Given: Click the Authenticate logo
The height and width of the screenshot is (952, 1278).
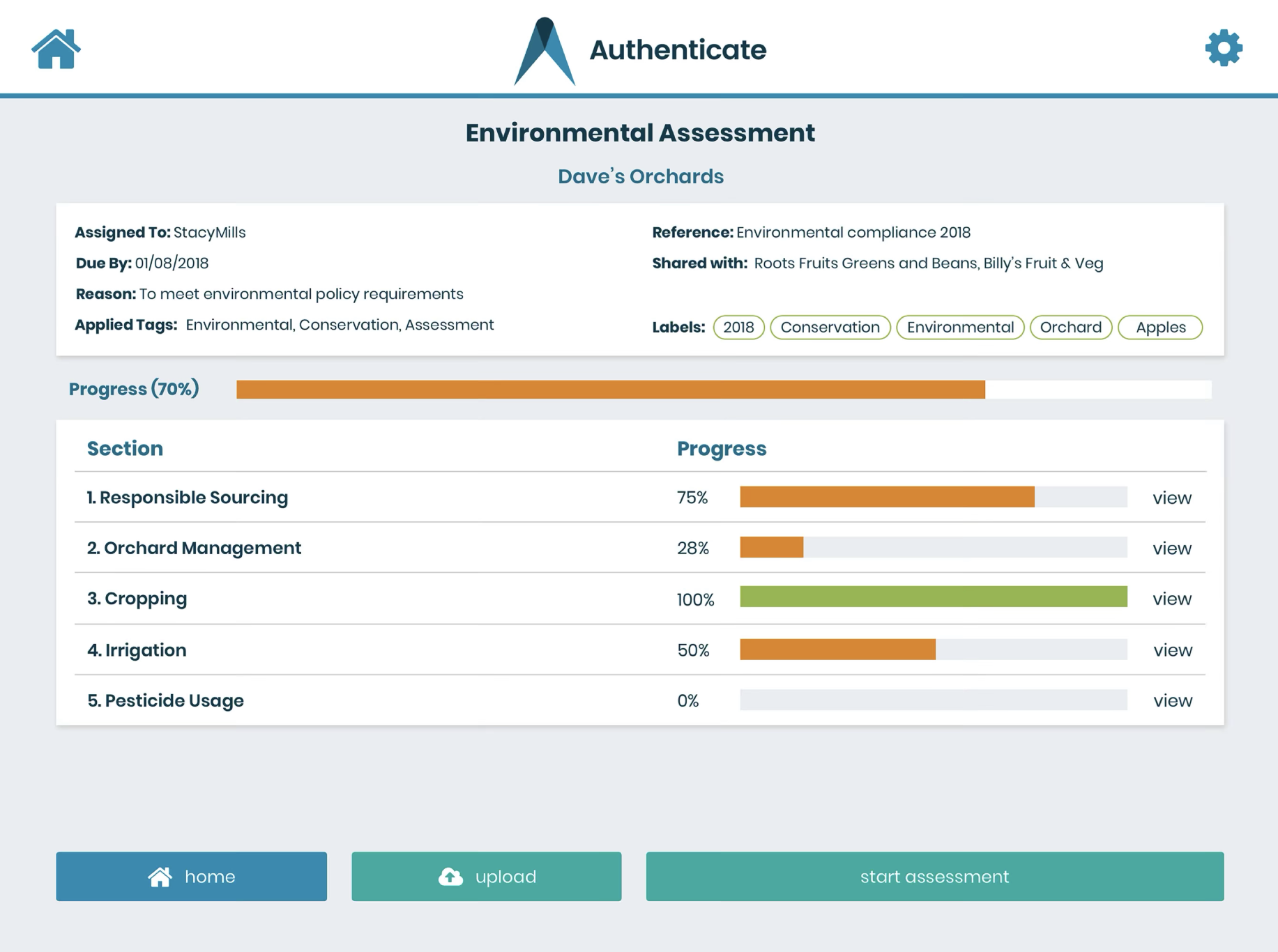Looking at the screenshot, I should click(x=545, y=51).
